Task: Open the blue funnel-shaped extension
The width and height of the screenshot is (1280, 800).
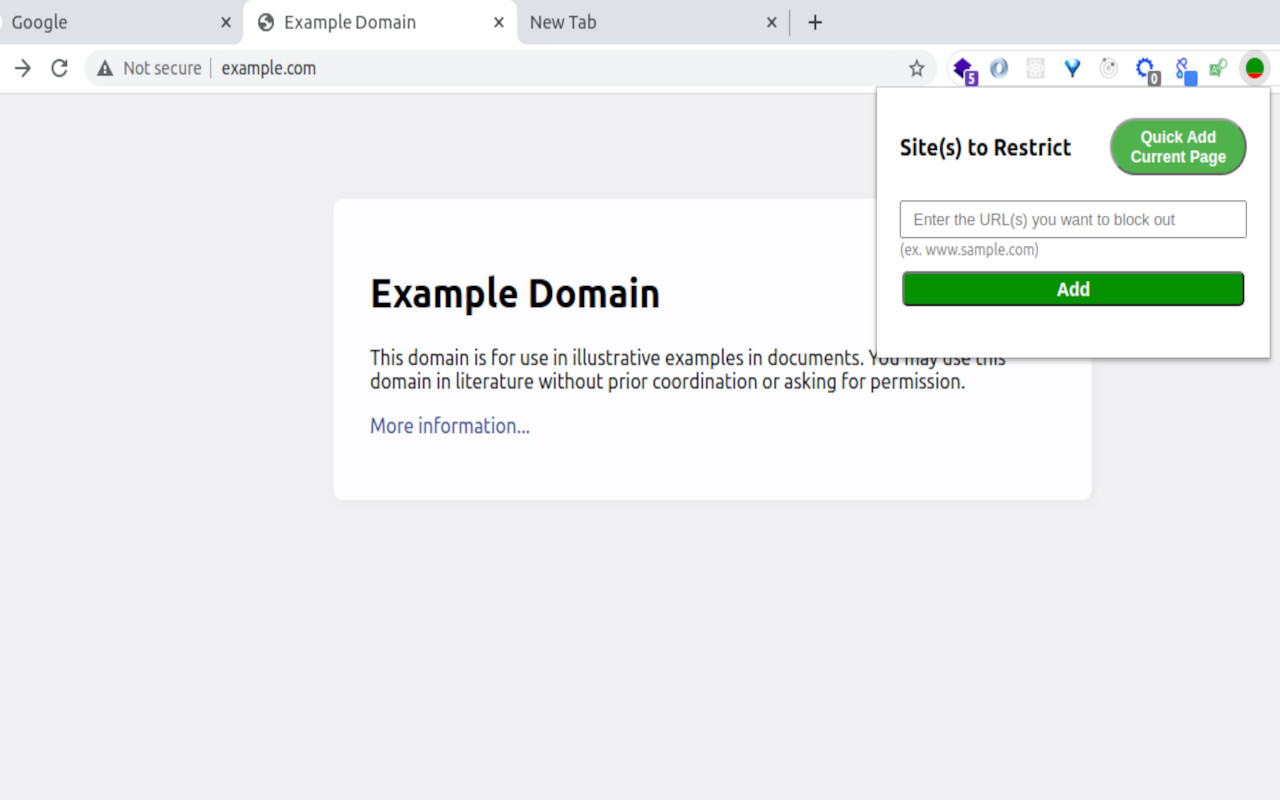Action: [1072, 68]
